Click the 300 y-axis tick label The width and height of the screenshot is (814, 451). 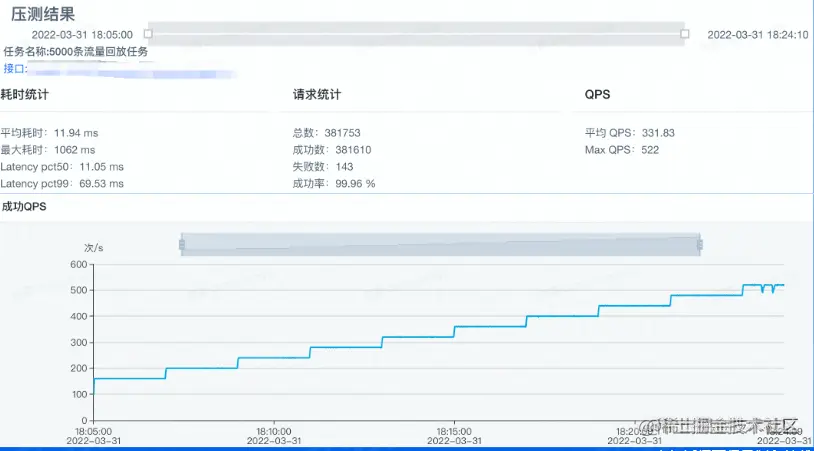pos(78,343)
